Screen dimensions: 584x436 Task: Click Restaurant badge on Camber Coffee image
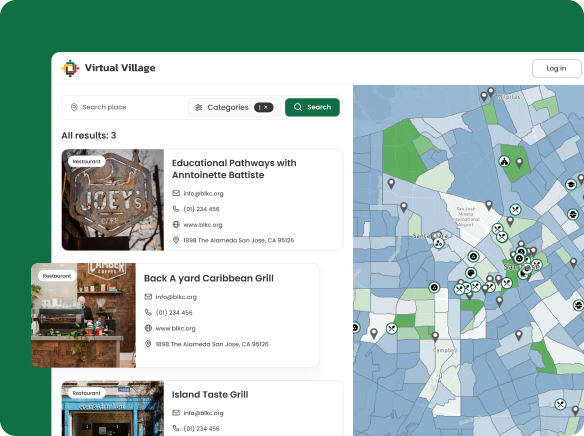(57, 276)
